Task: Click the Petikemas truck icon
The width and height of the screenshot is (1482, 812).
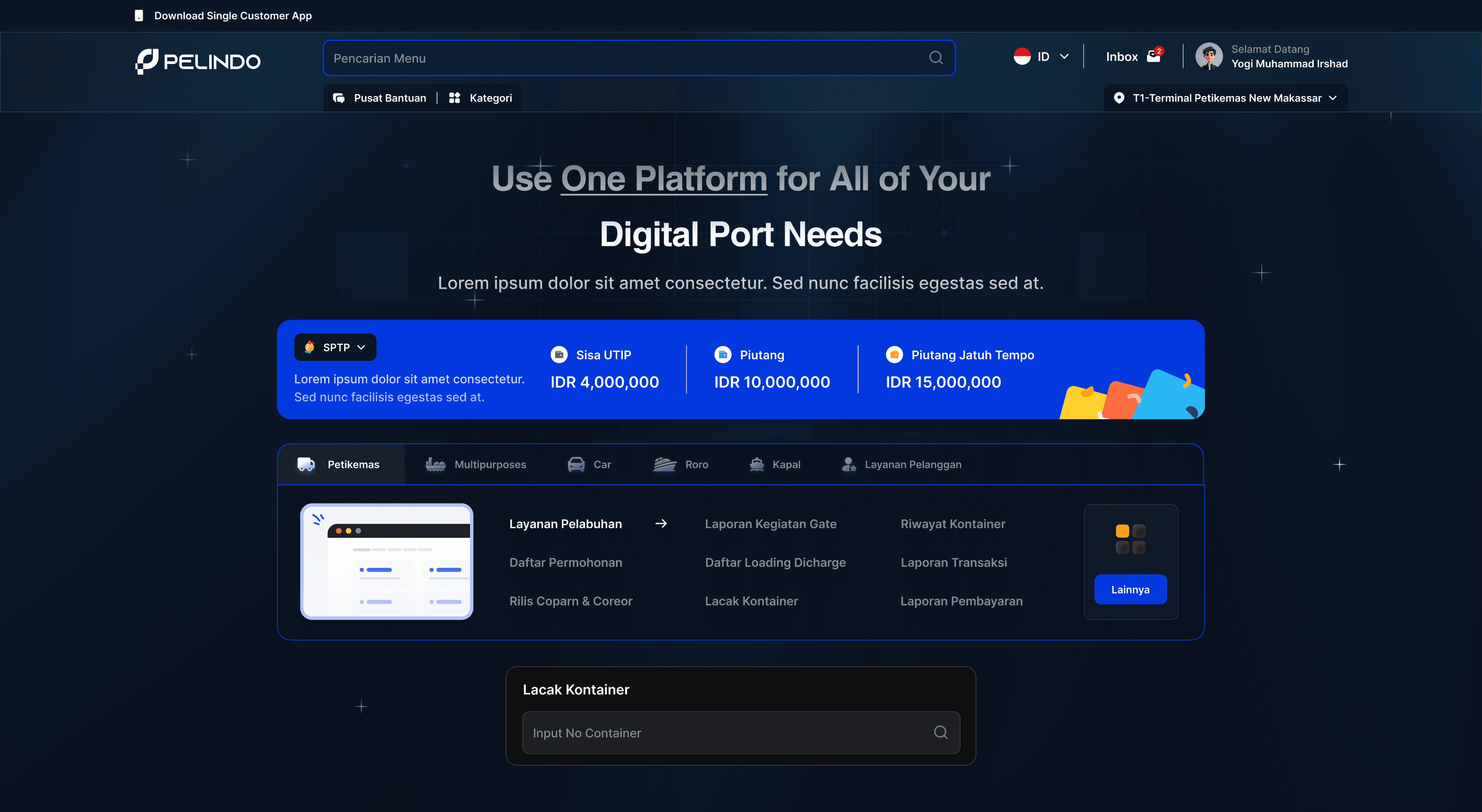Action: pos(306,464)
